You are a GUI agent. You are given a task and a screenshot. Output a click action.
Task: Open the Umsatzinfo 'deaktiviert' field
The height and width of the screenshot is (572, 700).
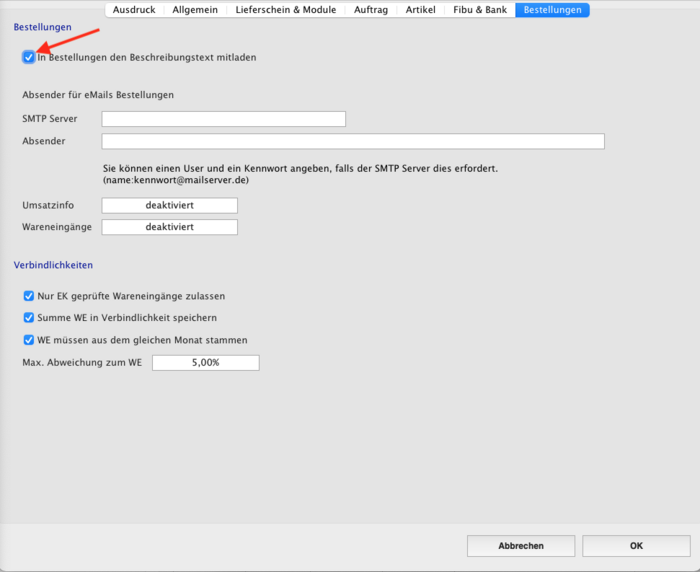tap(169, 205)
